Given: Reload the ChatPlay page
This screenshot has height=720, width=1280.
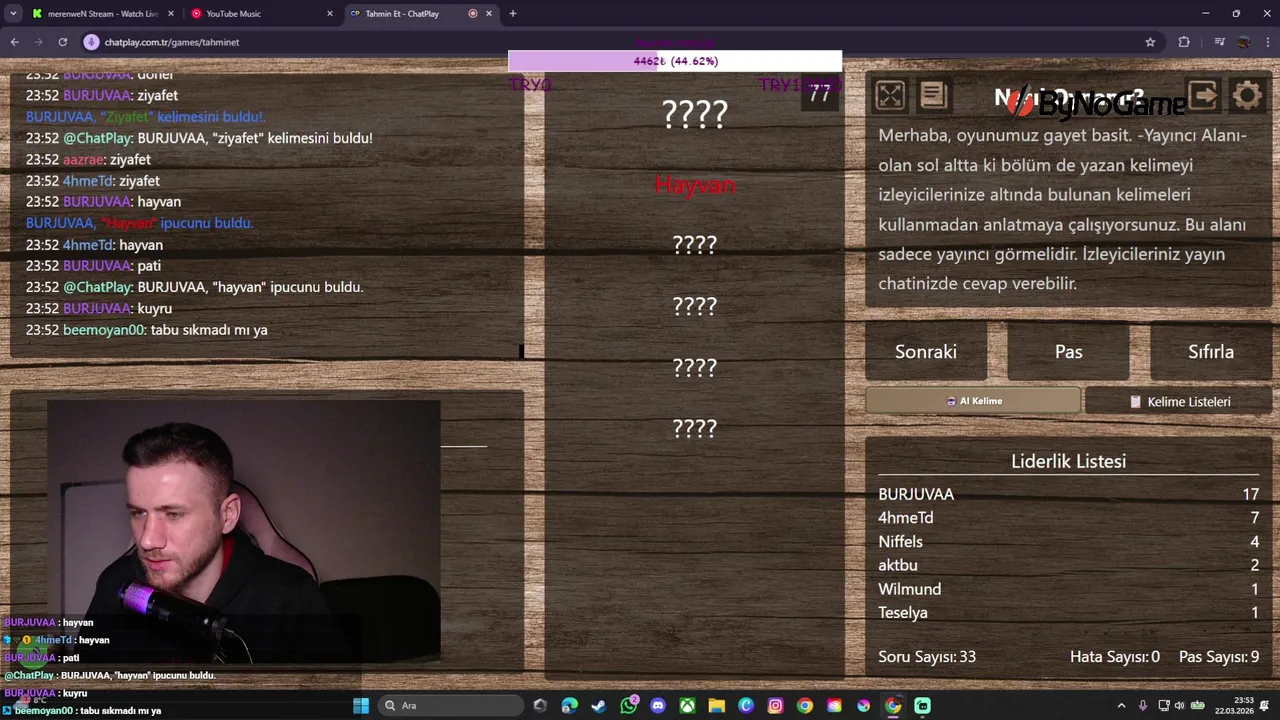Looking at the screenshot, I should (63, 42).
